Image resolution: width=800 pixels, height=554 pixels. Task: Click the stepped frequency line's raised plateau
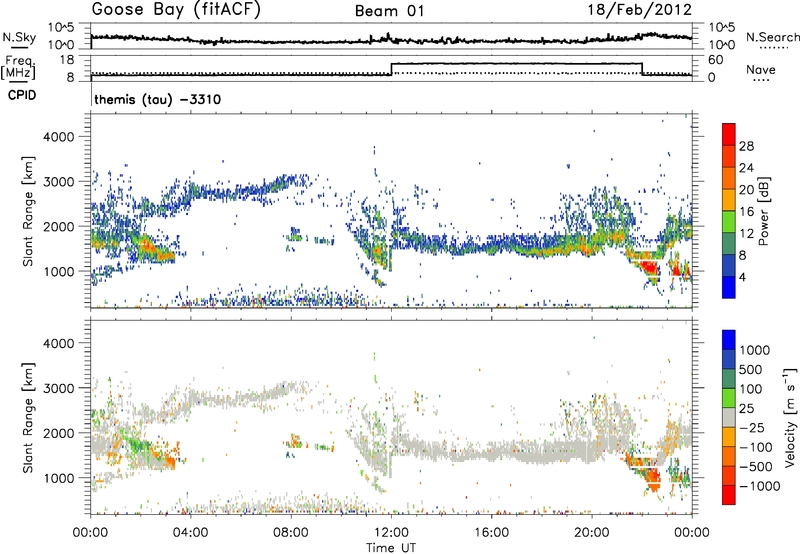coord(516,64)
